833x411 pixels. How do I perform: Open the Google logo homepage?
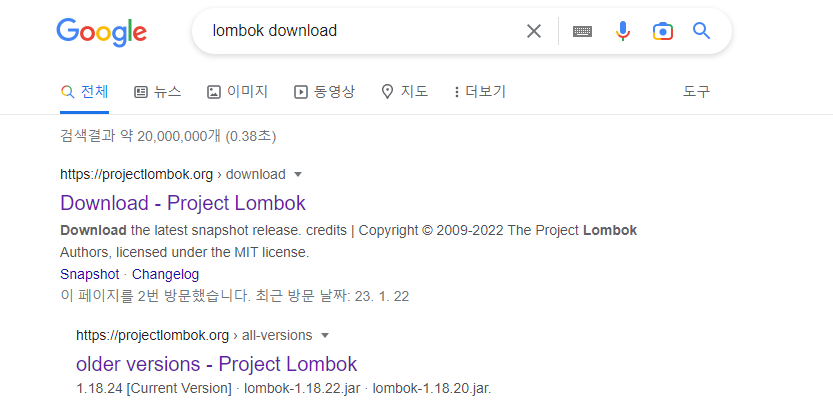pos(101,32)
